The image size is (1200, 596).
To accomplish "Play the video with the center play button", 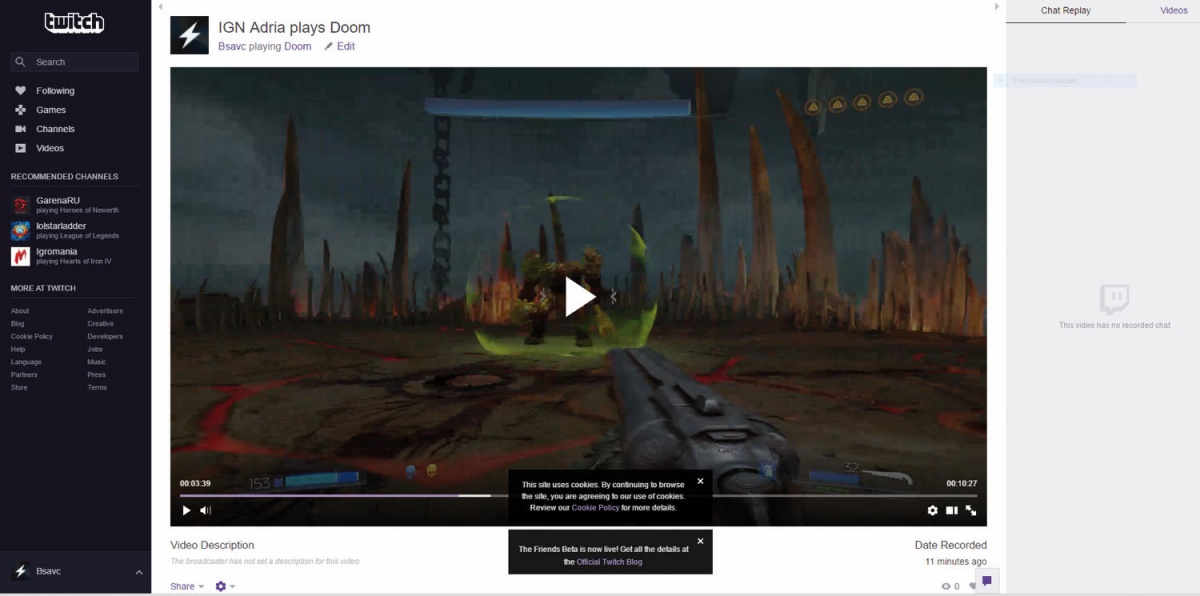I will click(x=579, y=297).
